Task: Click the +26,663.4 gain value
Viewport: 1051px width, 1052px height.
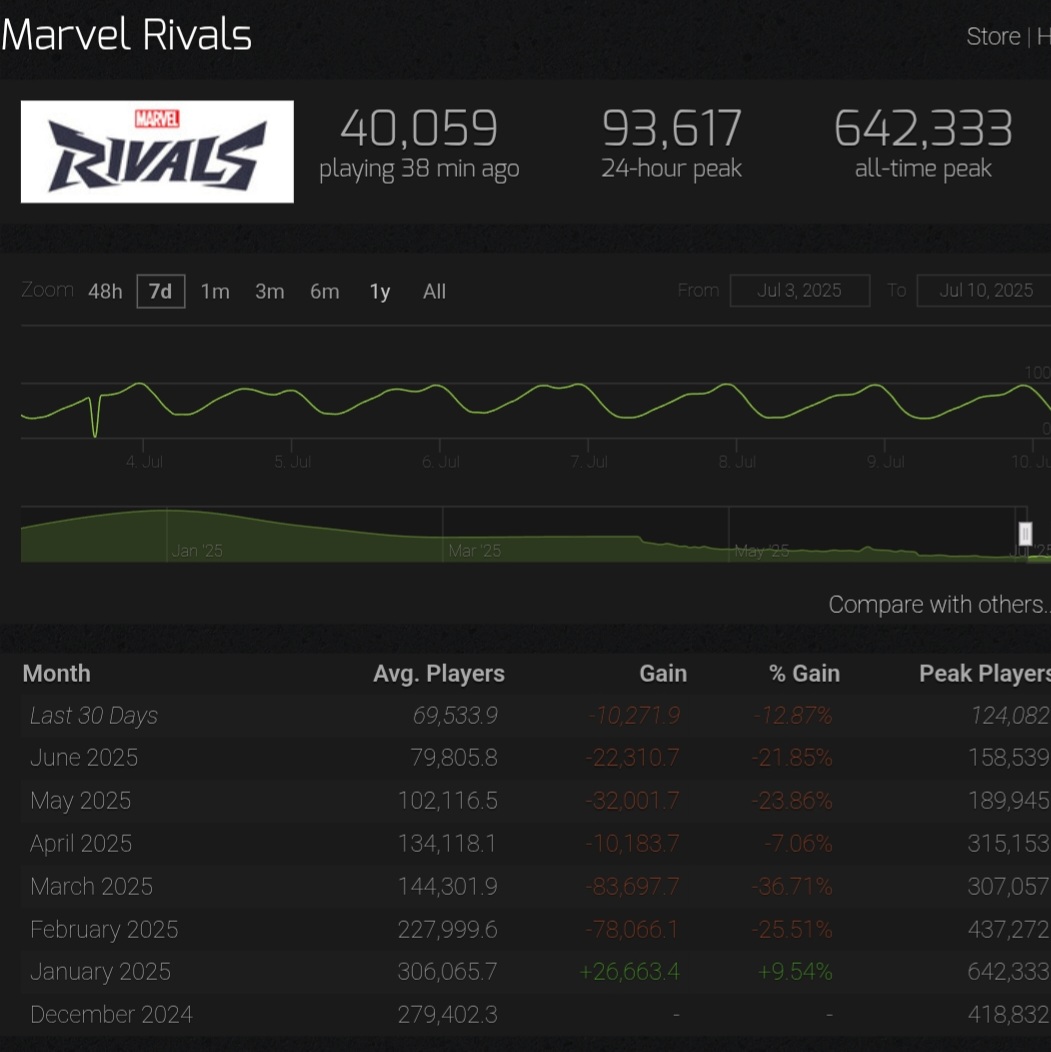Action: coord(629,971)
